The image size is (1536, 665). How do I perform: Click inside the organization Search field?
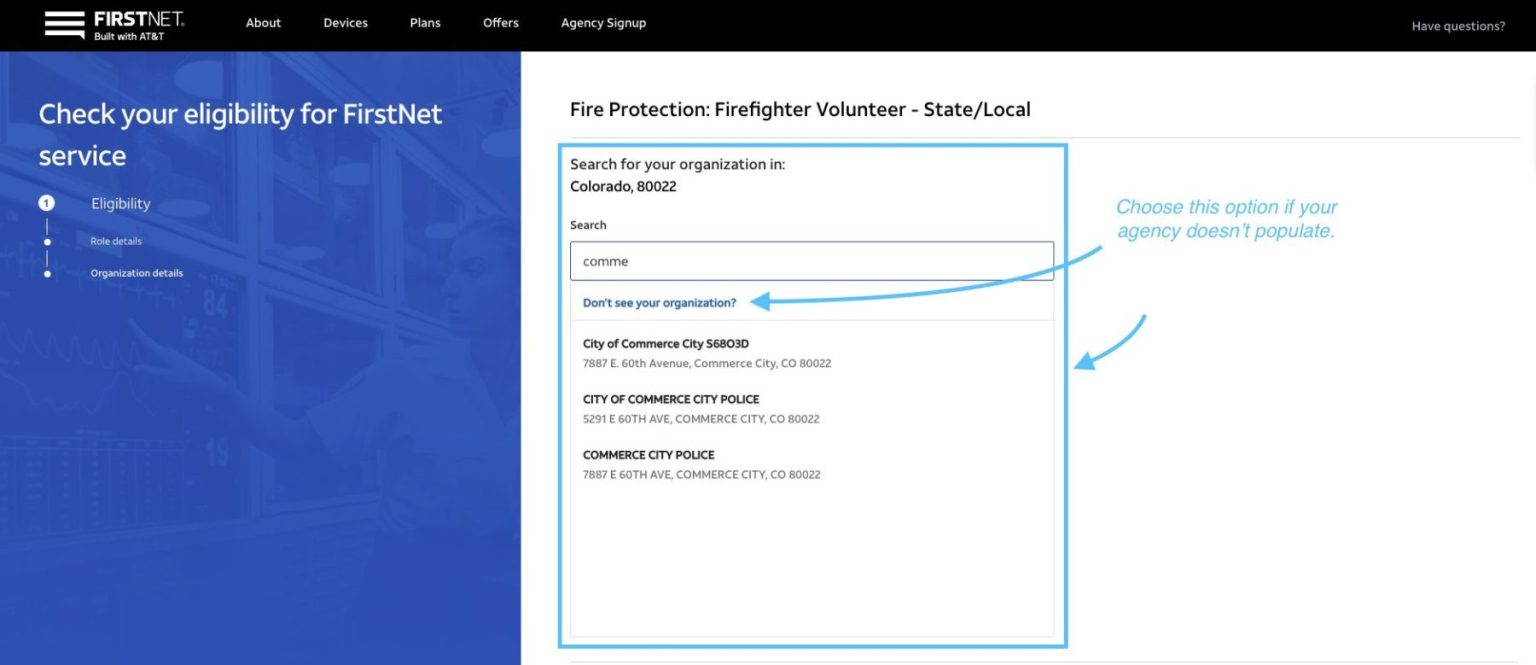[811, 260]
